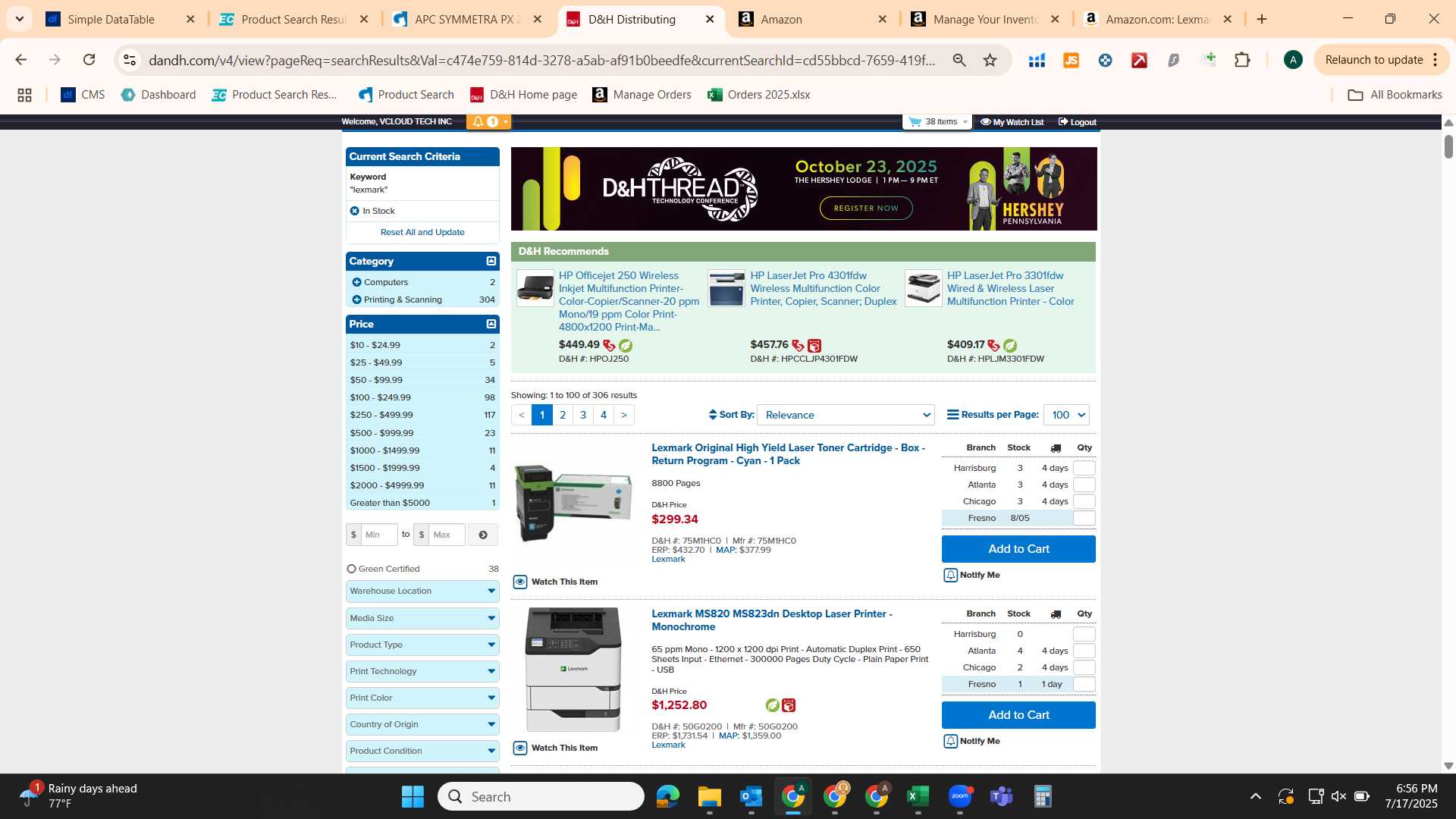Expand the Product Condition filter
The image size is (1456, 819).
(x=422, y=751)
